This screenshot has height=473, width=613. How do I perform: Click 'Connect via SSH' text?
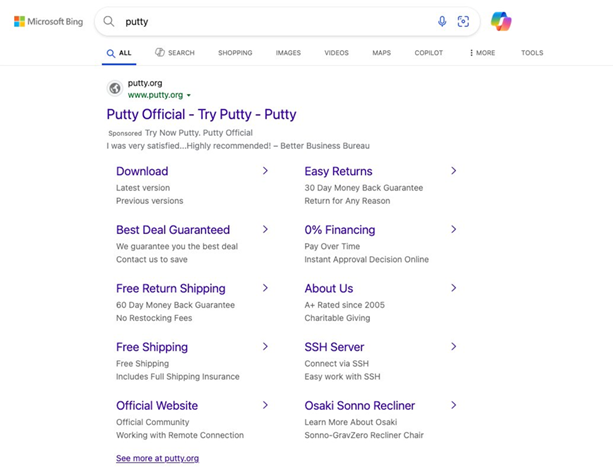[x=336, y=364]
